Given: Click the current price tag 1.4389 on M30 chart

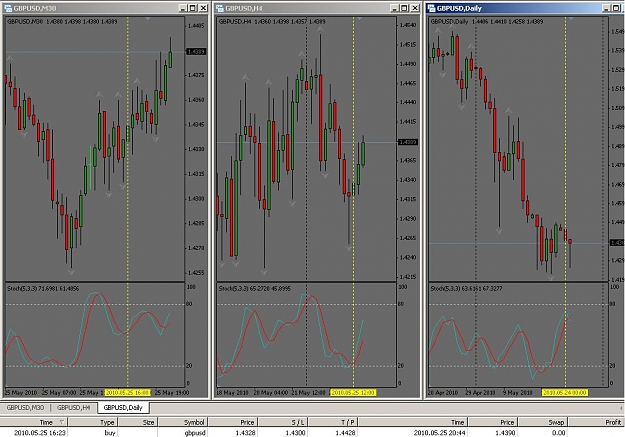Looking at the screenshot, I should click(196, 51).
